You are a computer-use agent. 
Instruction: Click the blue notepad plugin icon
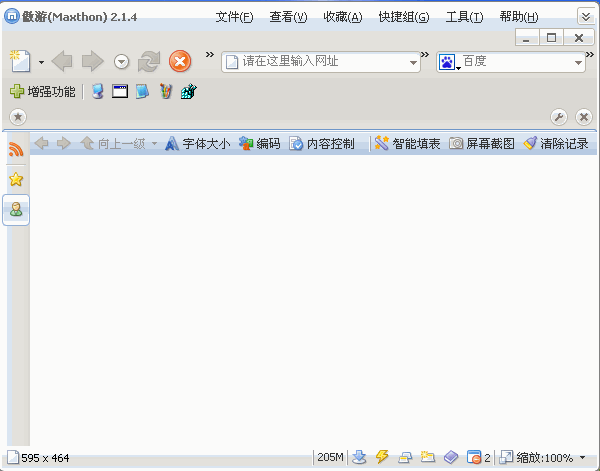[x=142, y=91]
